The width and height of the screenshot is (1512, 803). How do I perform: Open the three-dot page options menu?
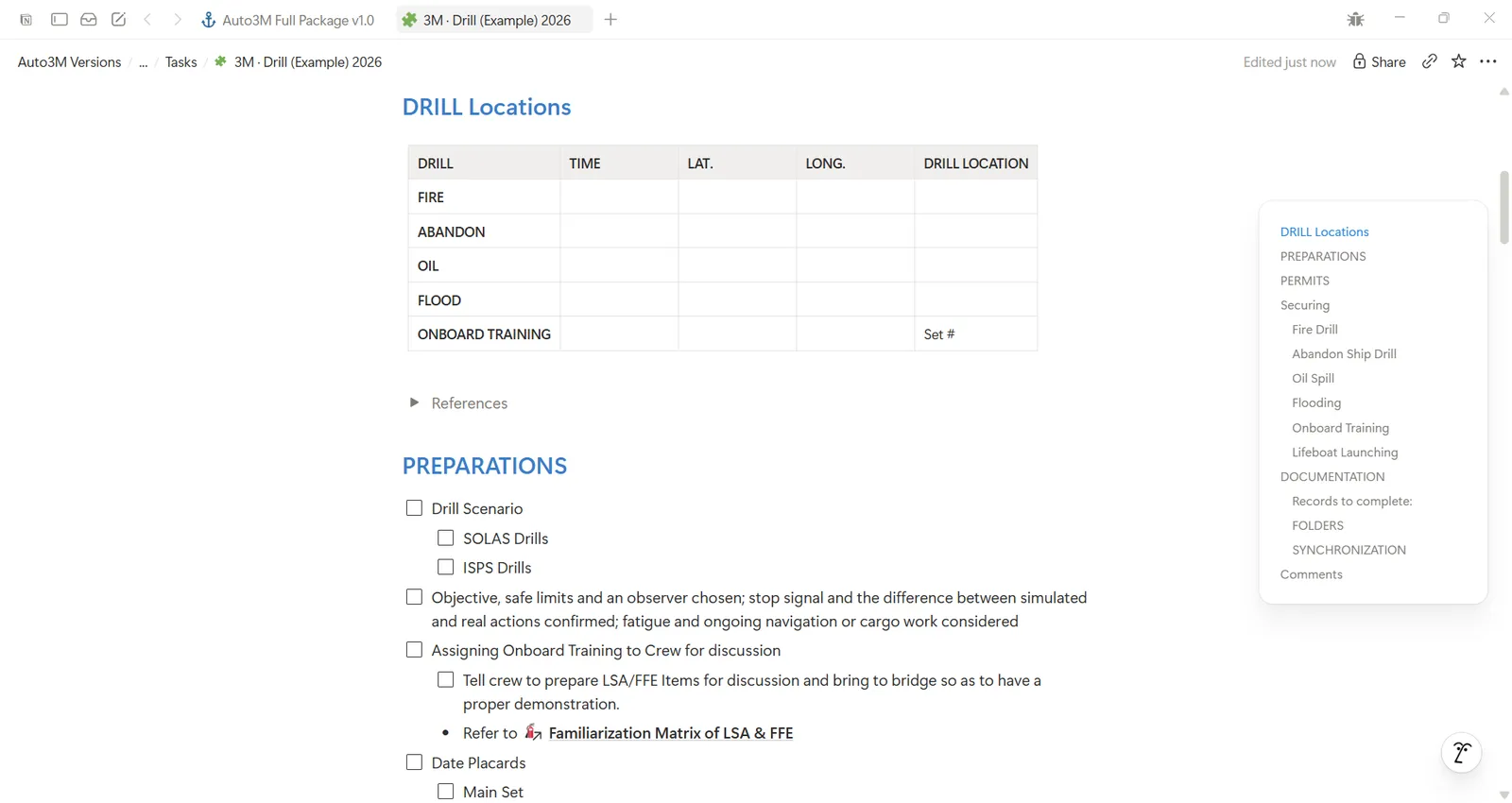tap(1488, 61)
